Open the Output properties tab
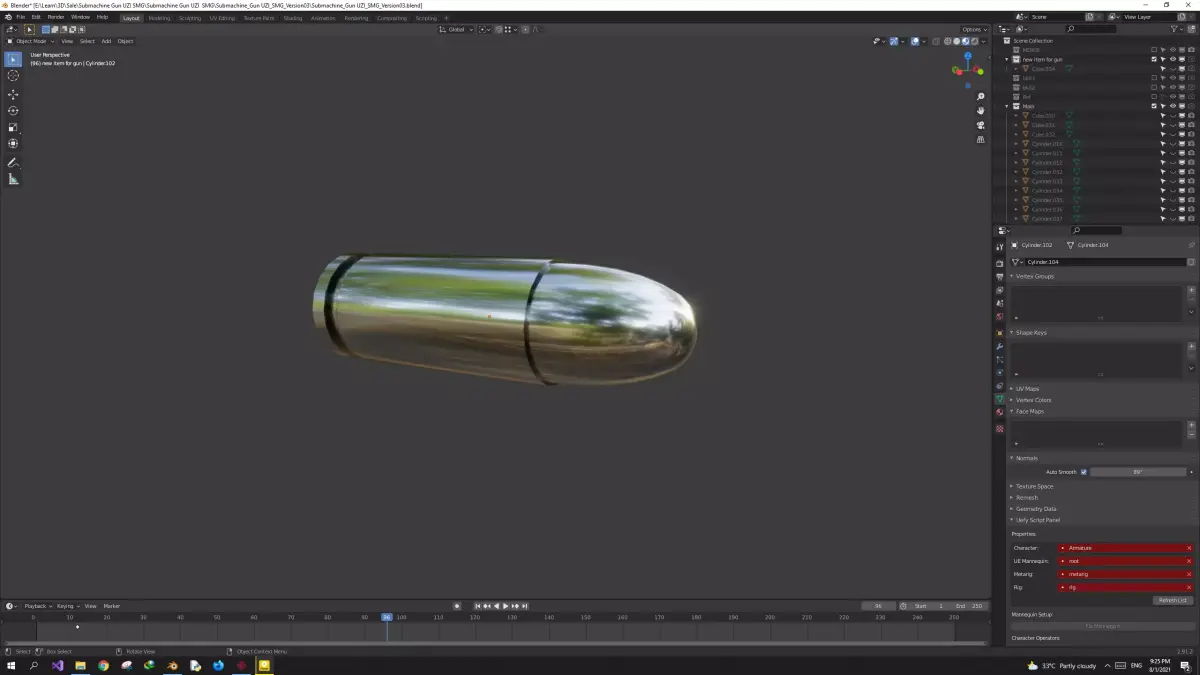Viewport: 1200px width, 675px height. pyautogui.click(x=999, y=277)
